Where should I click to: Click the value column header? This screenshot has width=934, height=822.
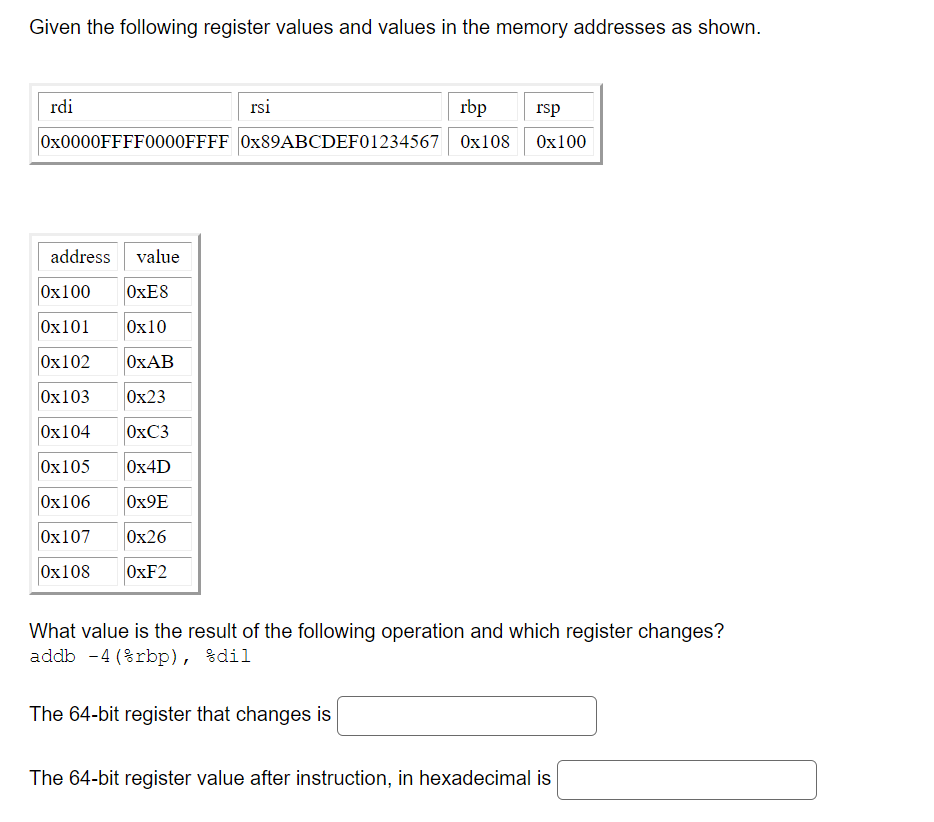click(157, 257)
